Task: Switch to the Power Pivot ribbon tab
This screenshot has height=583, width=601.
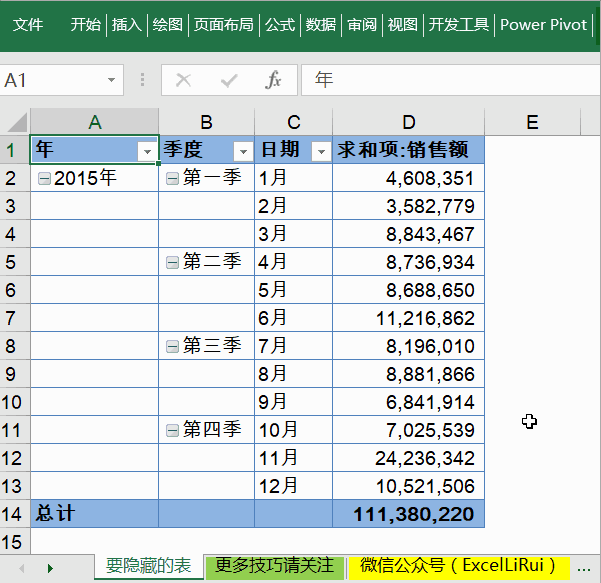Action: [543, 25]
